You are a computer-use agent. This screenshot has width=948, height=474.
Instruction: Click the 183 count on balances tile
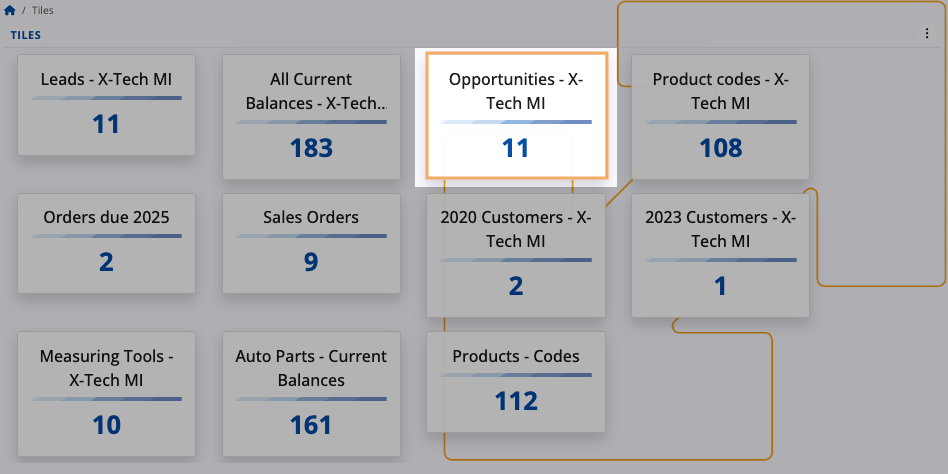click(x=311, y=149)
